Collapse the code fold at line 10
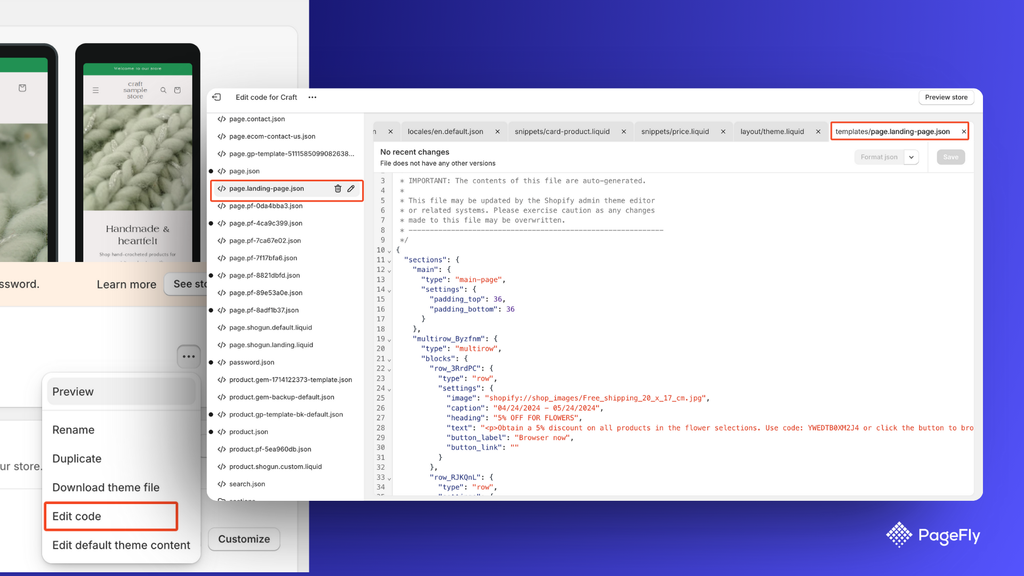 [x=390, y=251]
